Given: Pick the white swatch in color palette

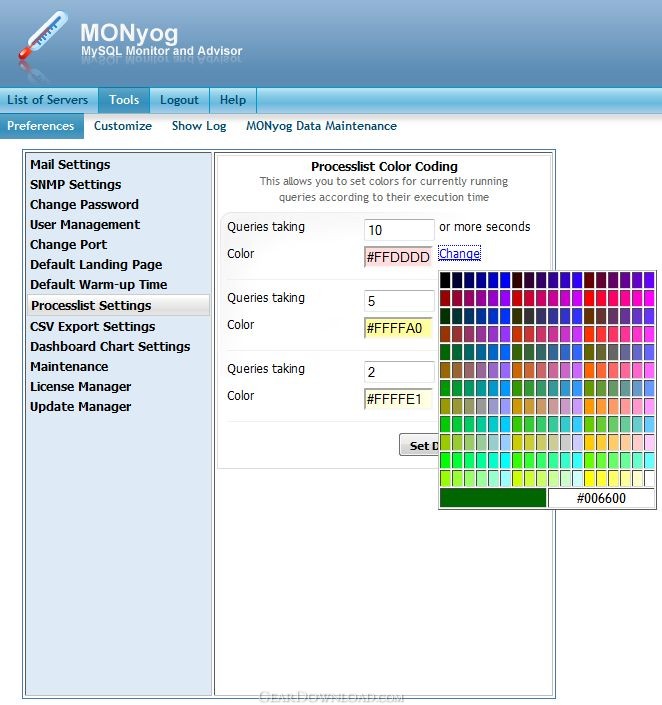Looking at the screenshot, I should [649, 478].
